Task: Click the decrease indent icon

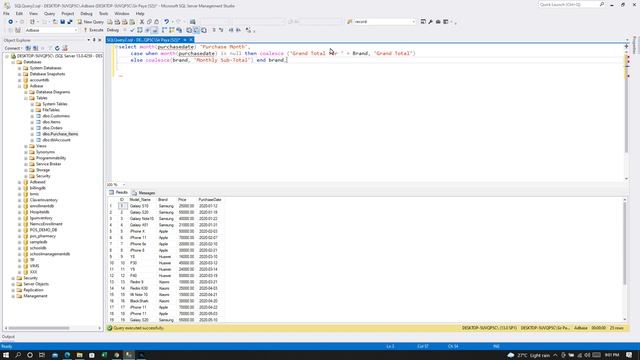Action: pos(231,30)
